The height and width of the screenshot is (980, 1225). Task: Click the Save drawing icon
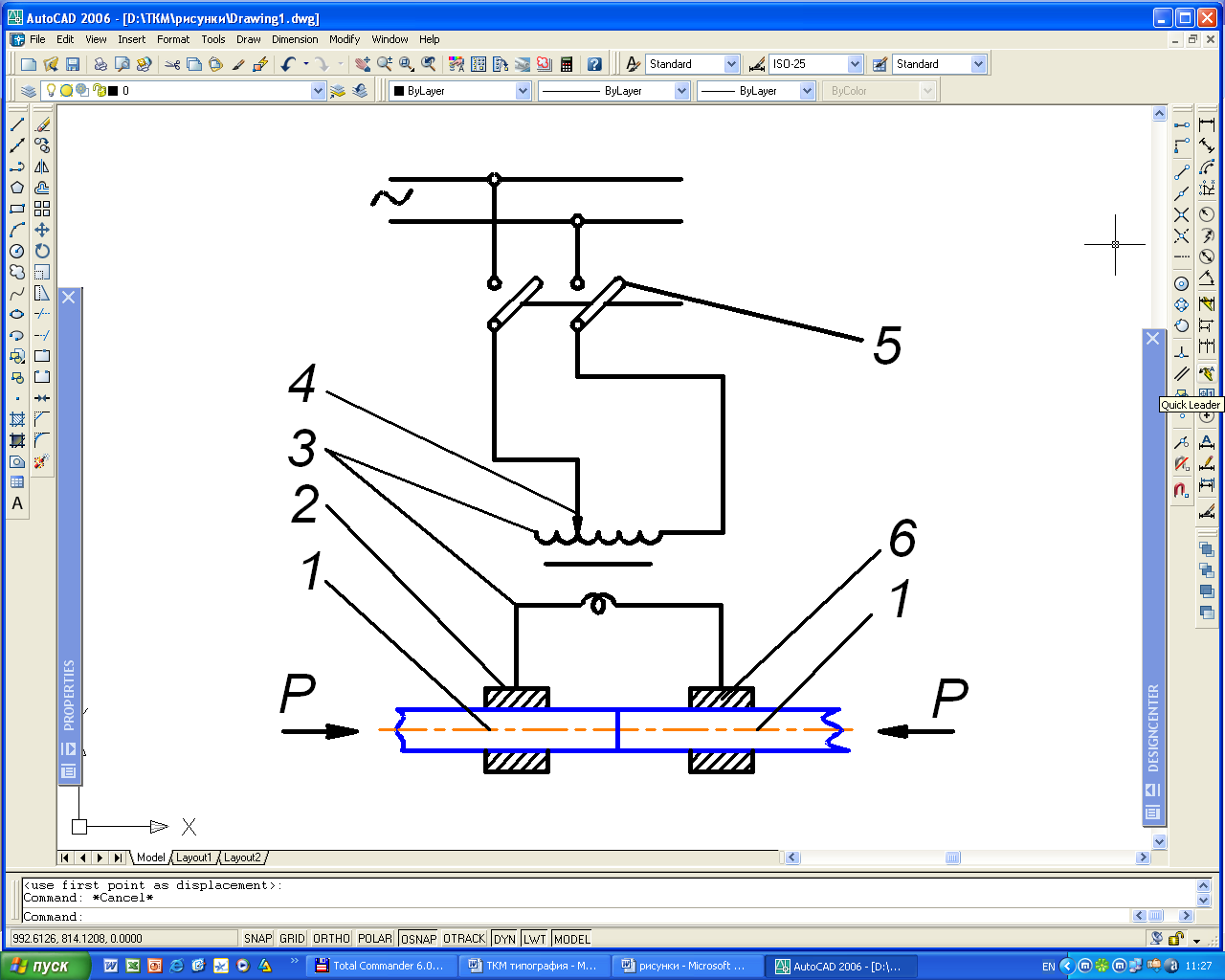coord(73,64)
